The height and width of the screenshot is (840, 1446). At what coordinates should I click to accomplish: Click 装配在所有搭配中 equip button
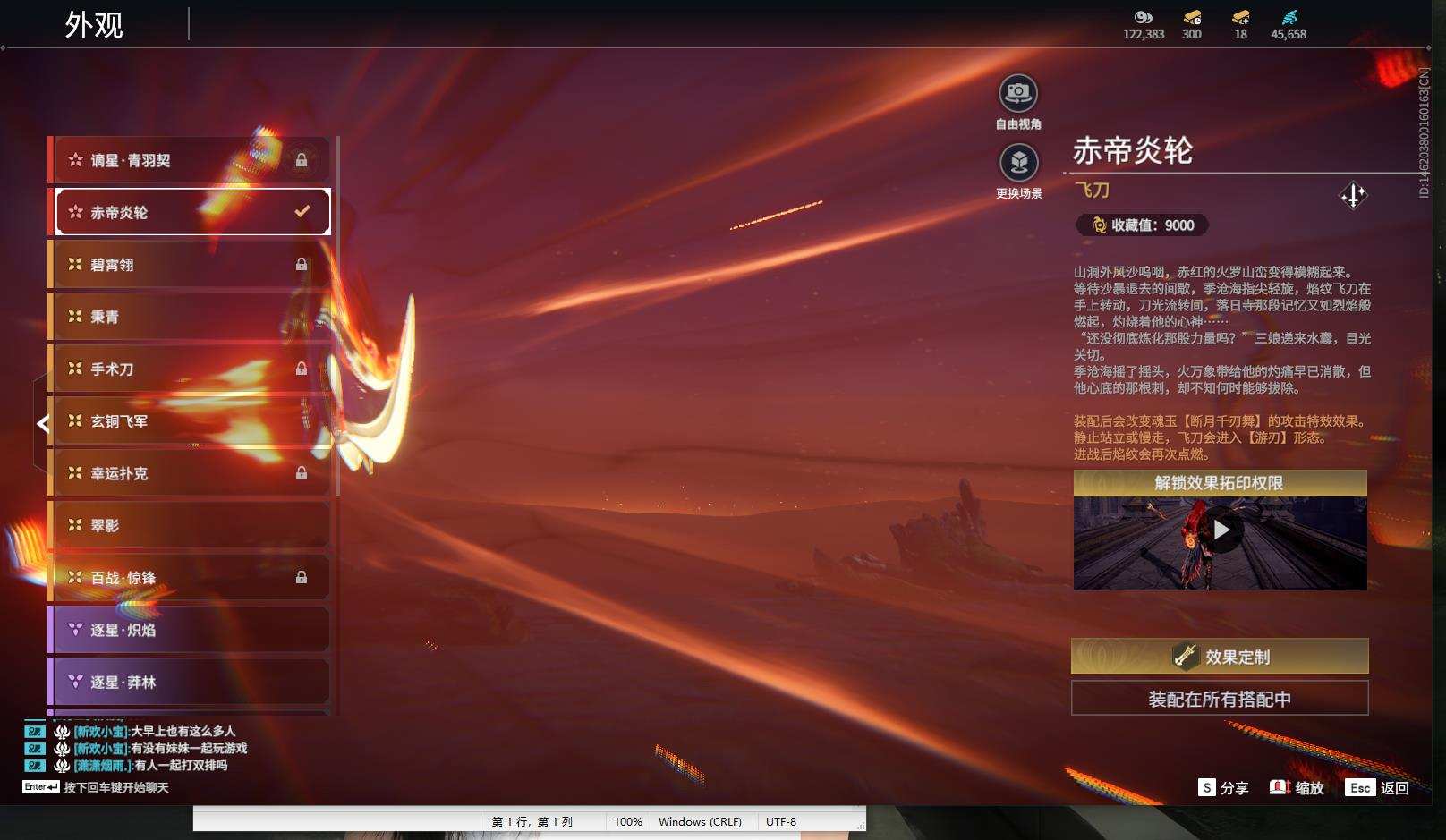(1220, 699)
